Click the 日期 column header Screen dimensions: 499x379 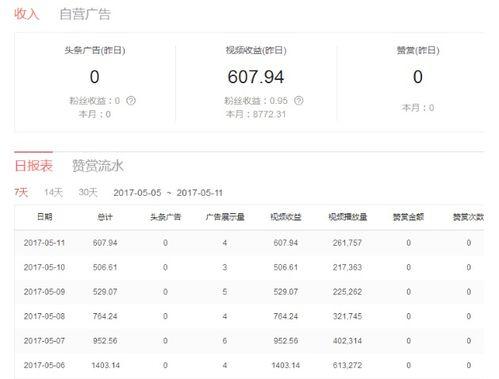pos(44,217)
